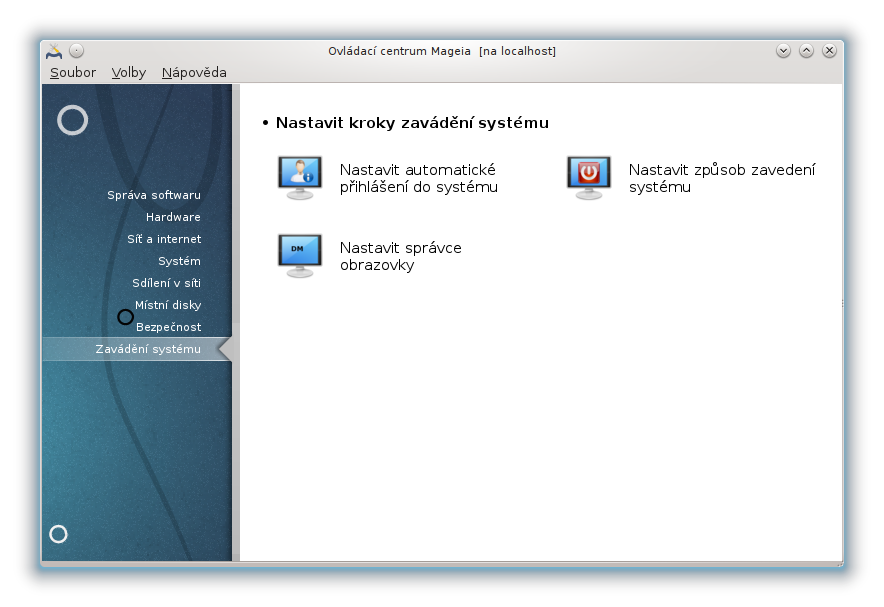
Task: Select Hardware in the sidebar
Action: [173, 217]
